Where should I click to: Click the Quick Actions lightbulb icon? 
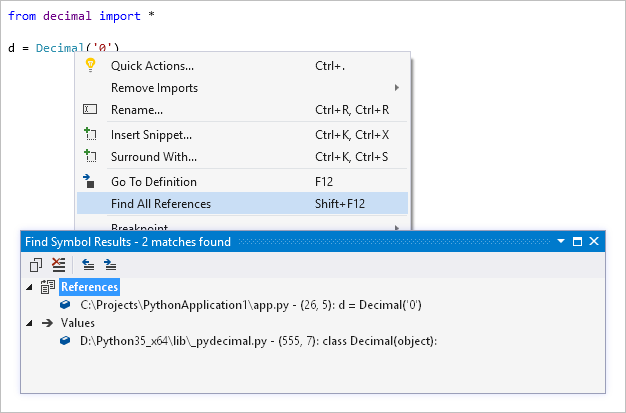90,66
